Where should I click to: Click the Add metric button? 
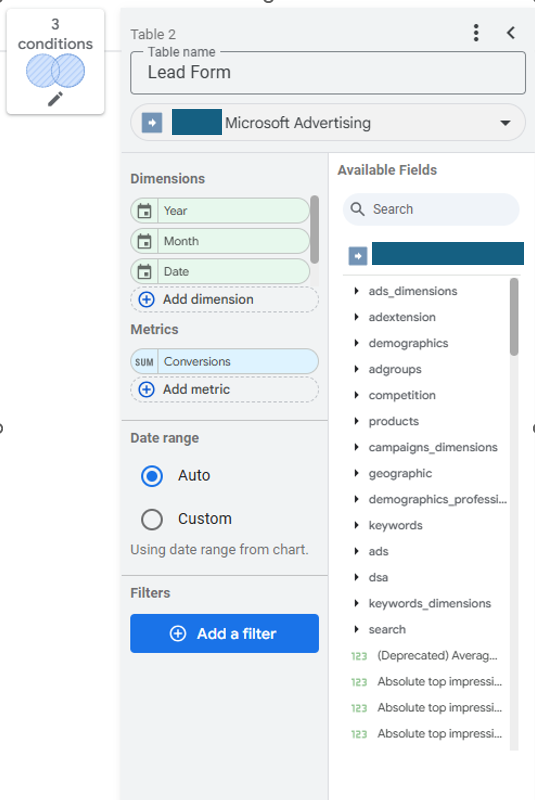(x=224, y=390)
